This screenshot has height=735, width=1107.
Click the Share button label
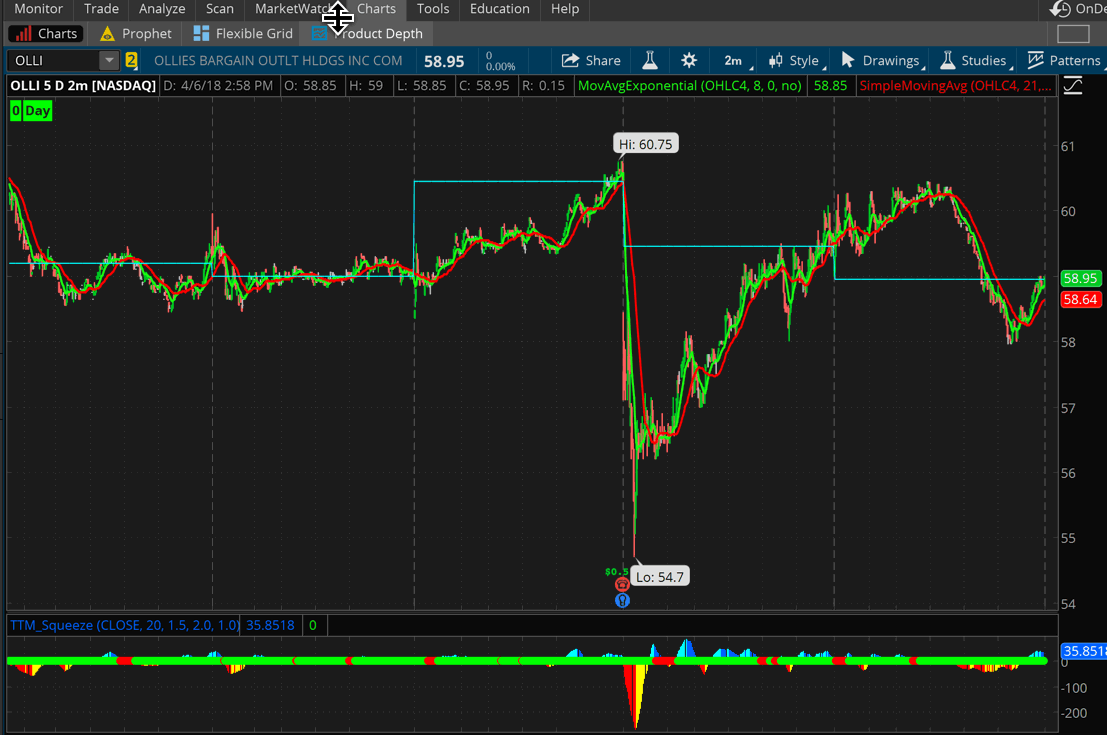coord(603,61)
